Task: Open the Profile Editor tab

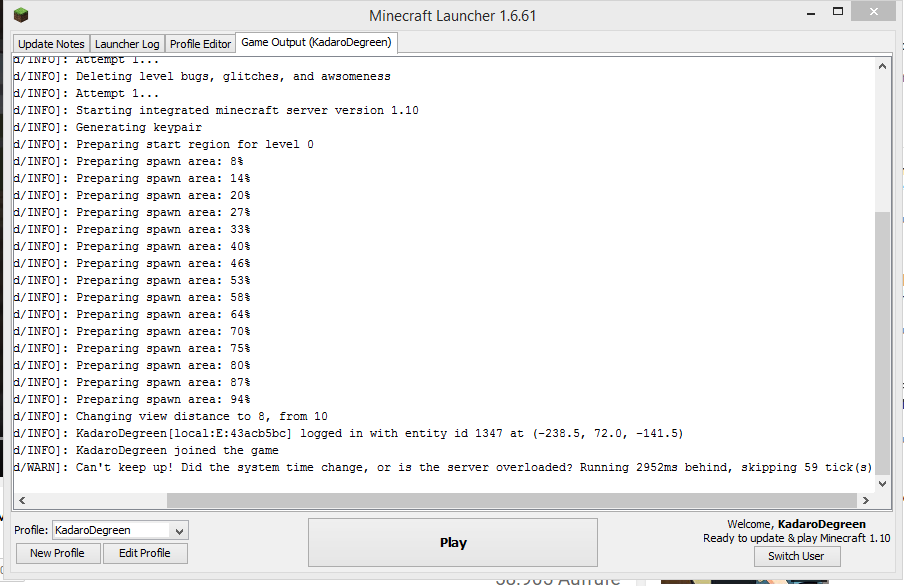Action: (x=200, y=44)
